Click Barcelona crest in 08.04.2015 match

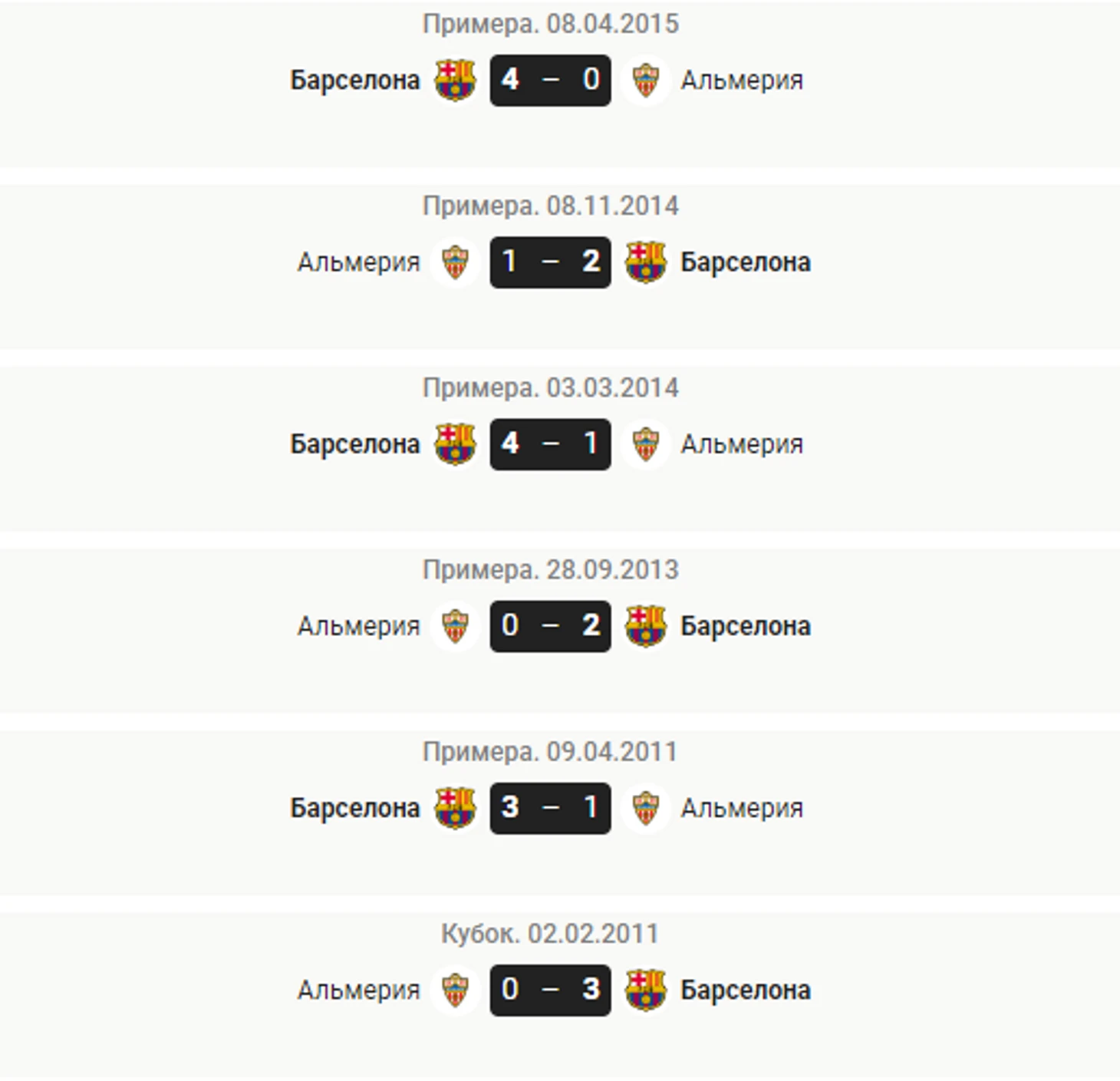click(455, 80)
